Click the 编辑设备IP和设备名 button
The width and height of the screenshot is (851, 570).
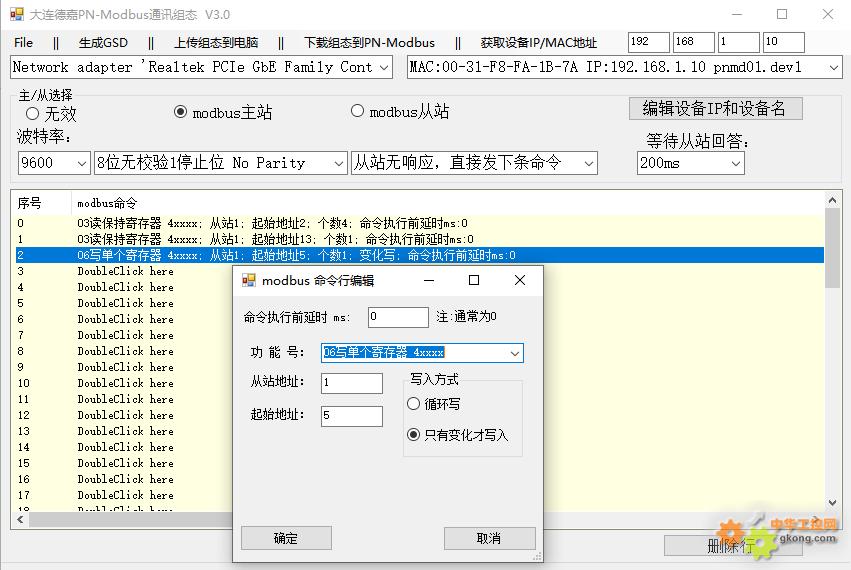click(715, 108)
